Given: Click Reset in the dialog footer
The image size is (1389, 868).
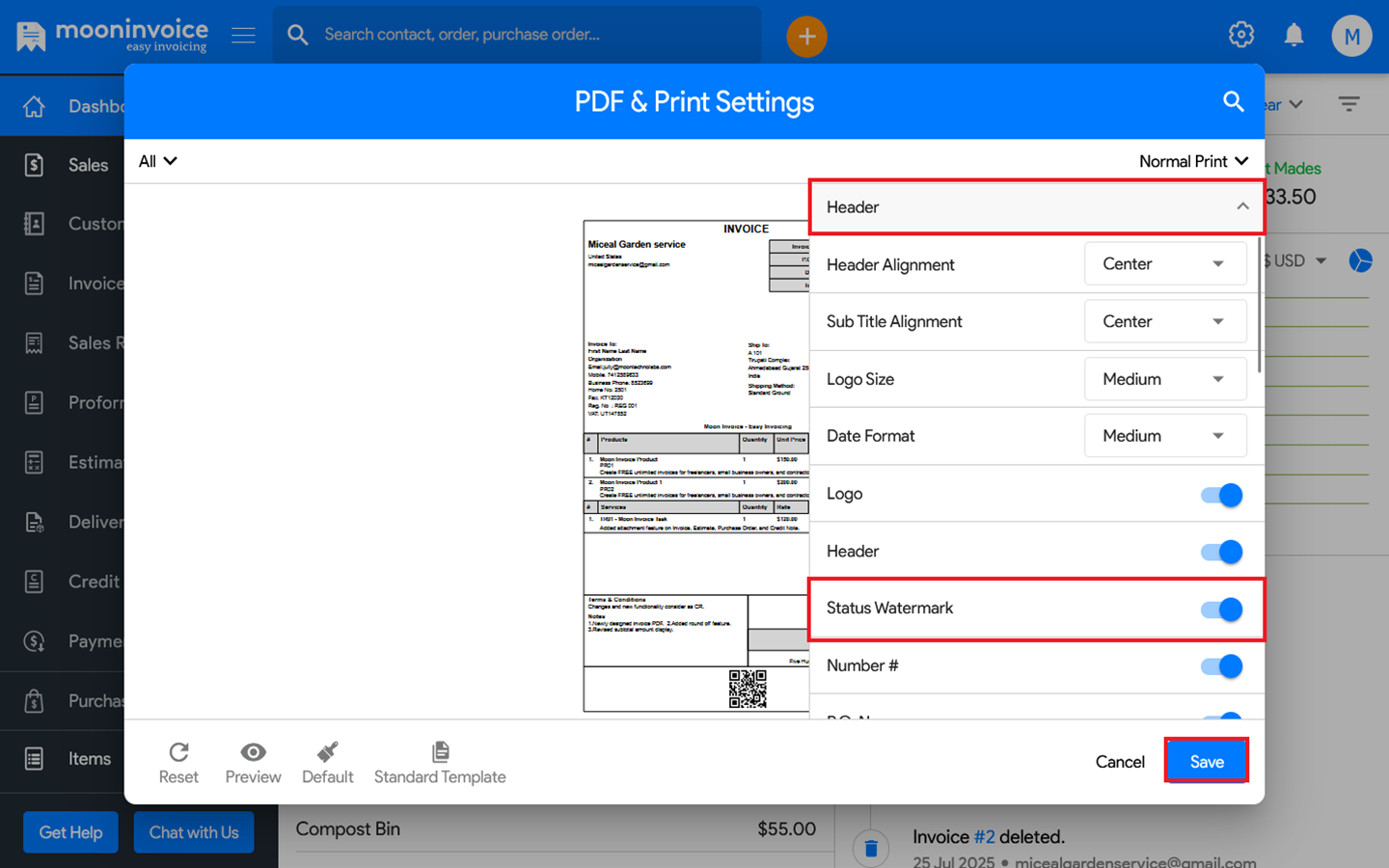Looking at the screenshot, I should [x=178, y=763].
